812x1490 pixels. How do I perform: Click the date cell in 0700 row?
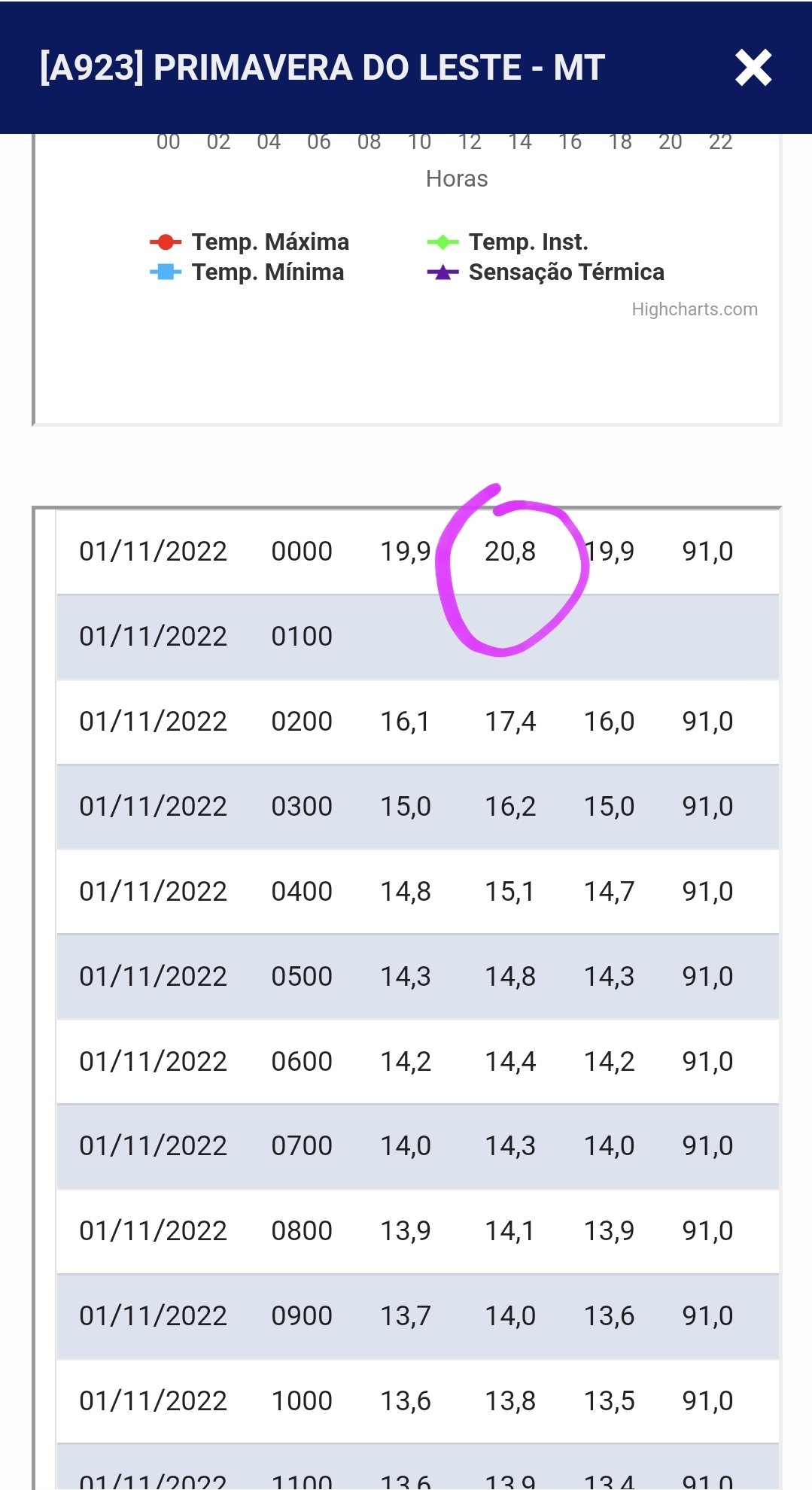[153, 1146]
